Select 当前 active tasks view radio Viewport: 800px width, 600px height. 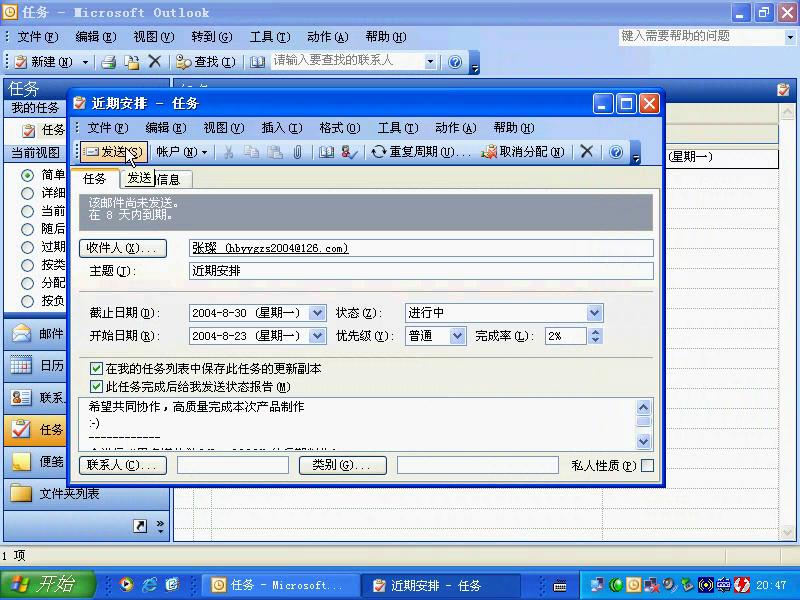point(28,211)
